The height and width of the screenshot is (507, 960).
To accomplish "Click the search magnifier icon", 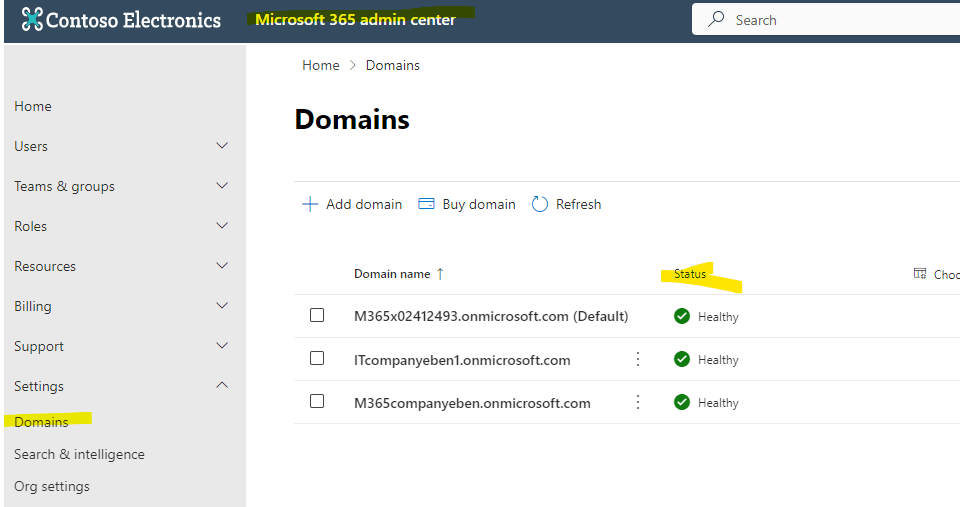I will 716,20.
